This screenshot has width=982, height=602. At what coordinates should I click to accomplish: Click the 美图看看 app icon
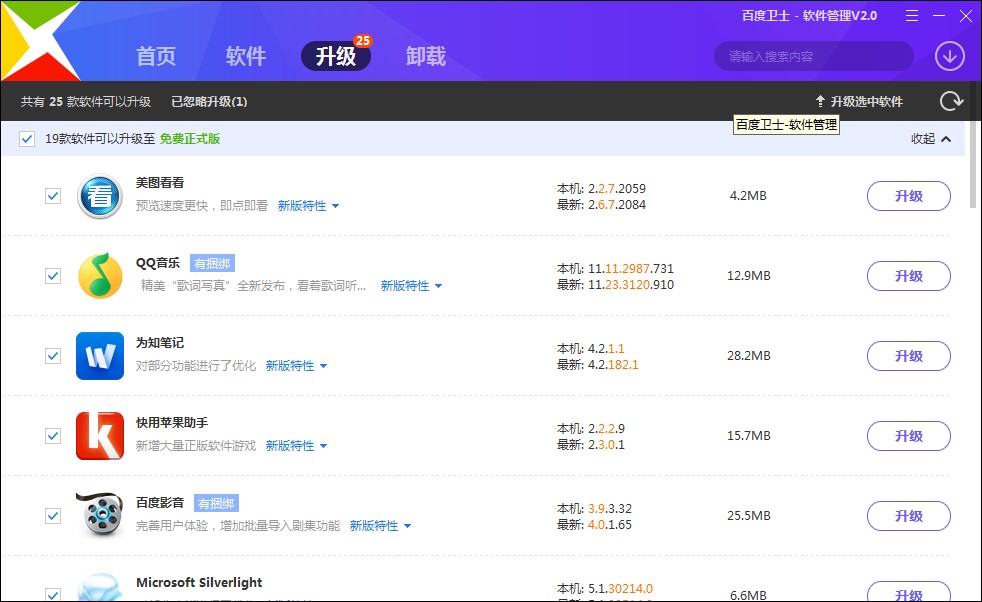click(x=100, y=196)
